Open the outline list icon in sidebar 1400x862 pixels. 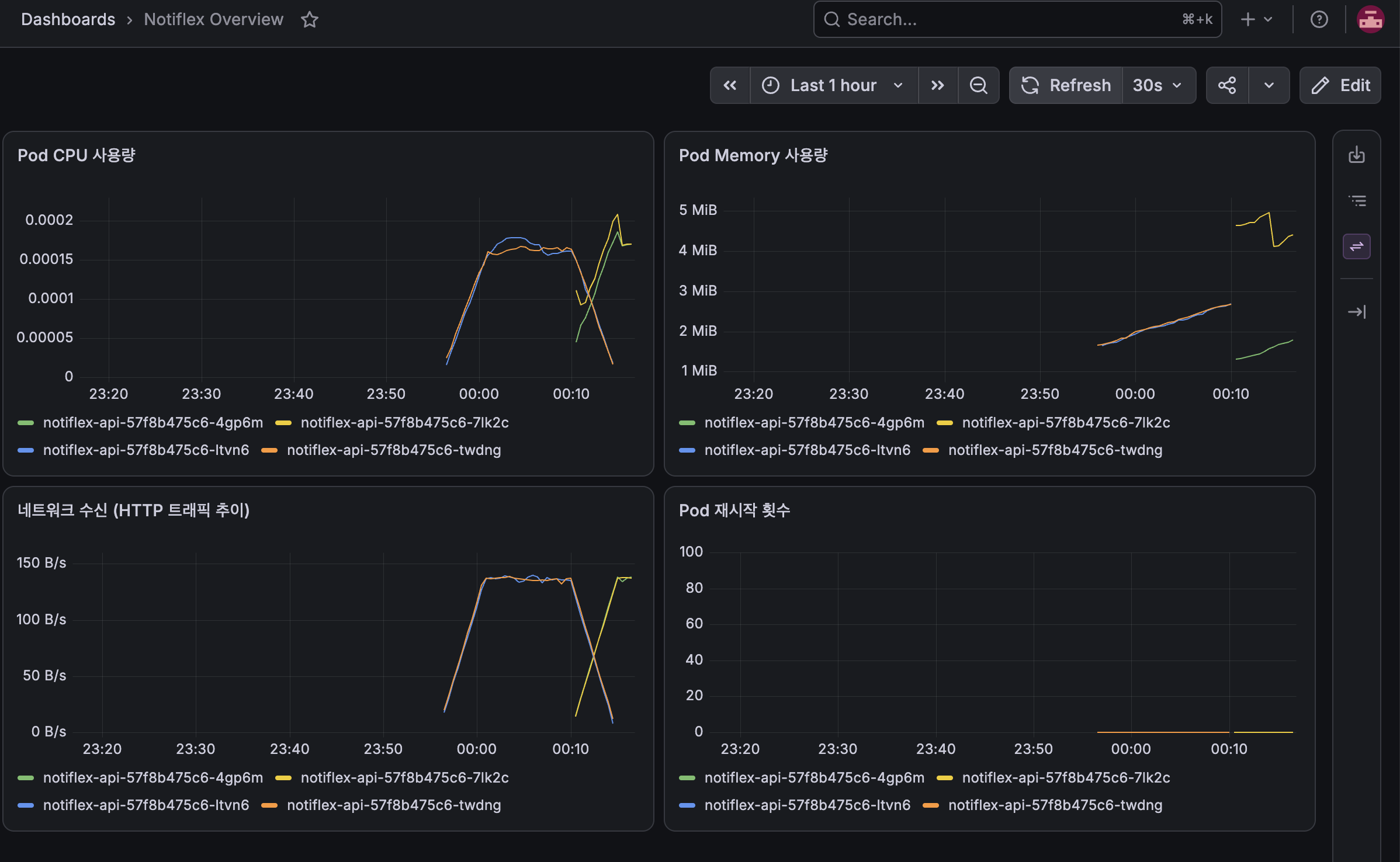pos(1357,201)
